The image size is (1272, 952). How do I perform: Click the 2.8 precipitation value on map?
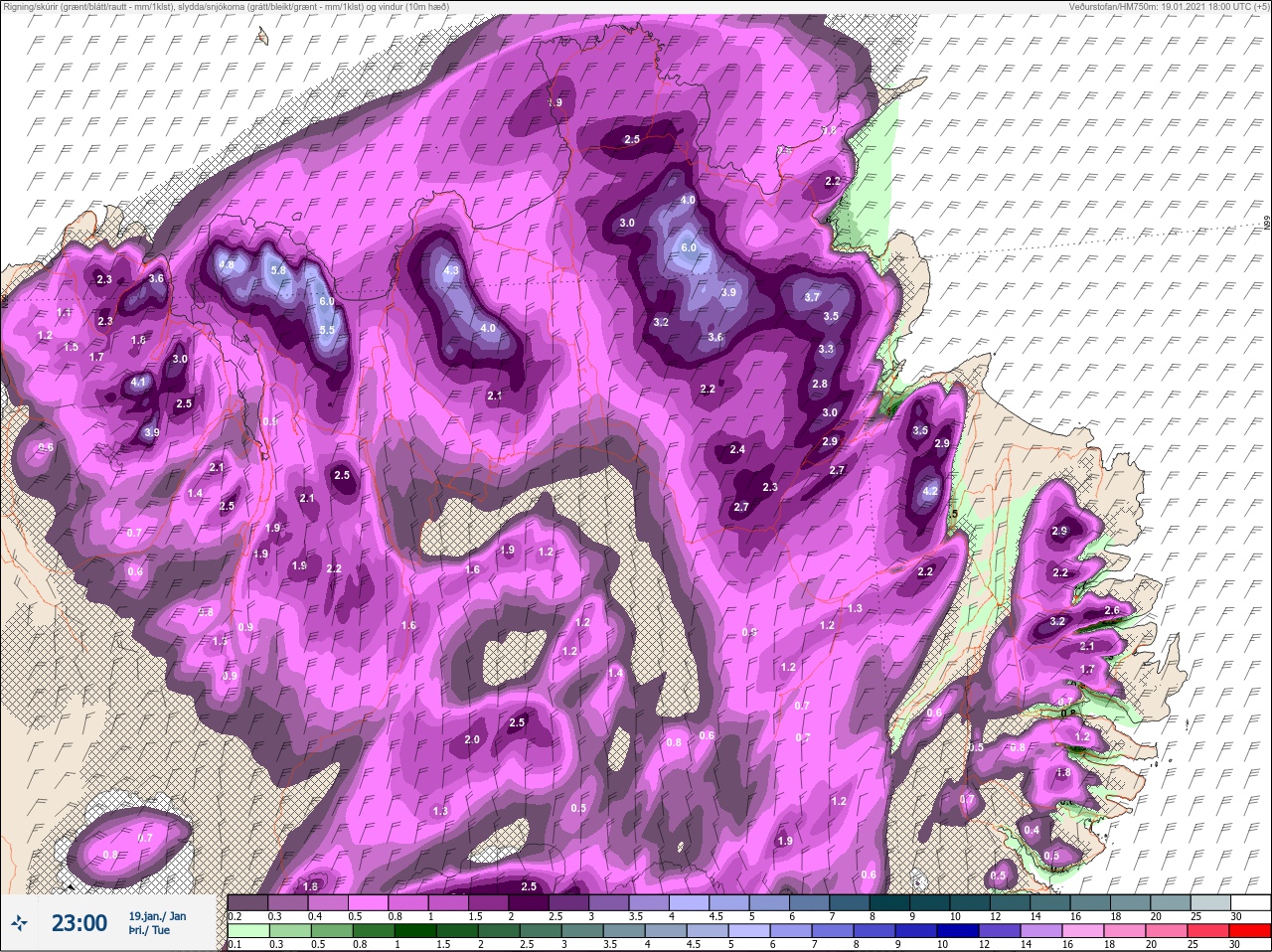820,384
